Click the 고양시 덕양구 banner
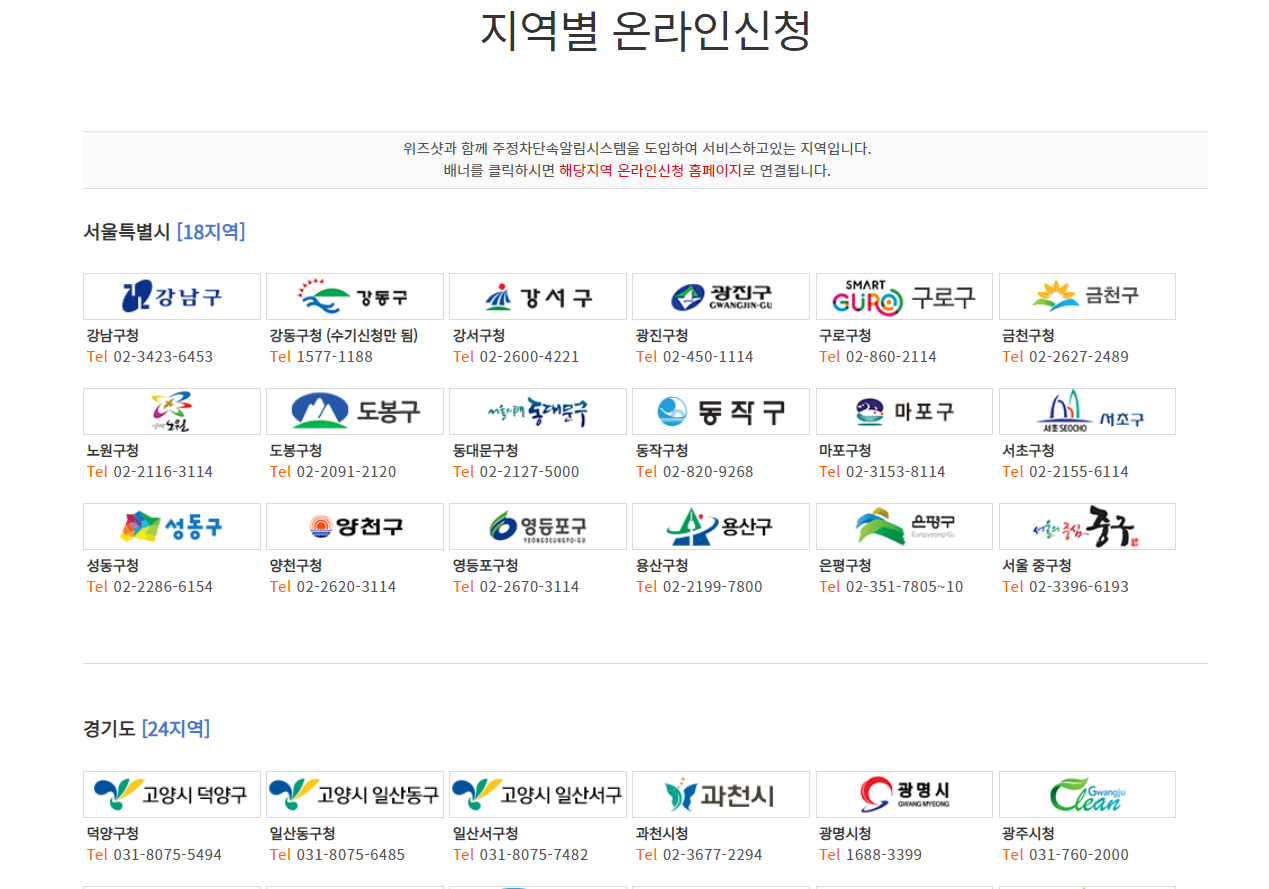The height and width of the screenshot is (889, 1269). pyautogui.click(x=172, y=794)
